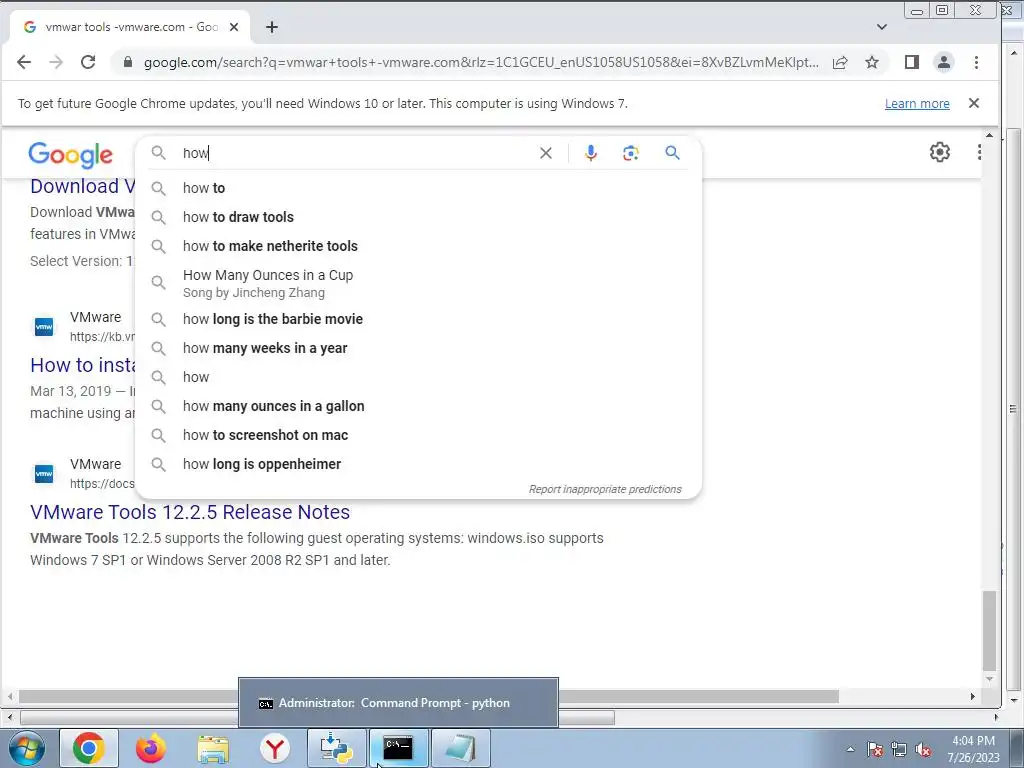Click the page horizontal scrollbar

click(x=428, y=697)
